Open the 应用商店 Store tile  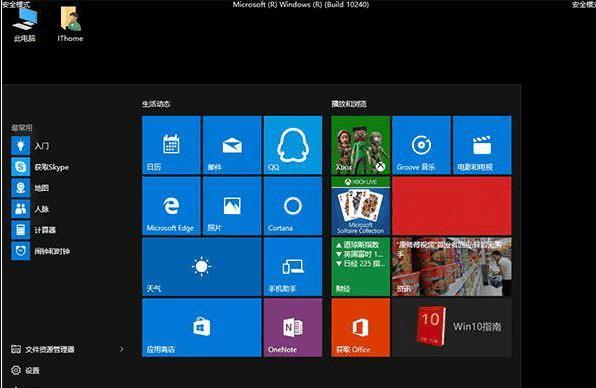(201, 327)
